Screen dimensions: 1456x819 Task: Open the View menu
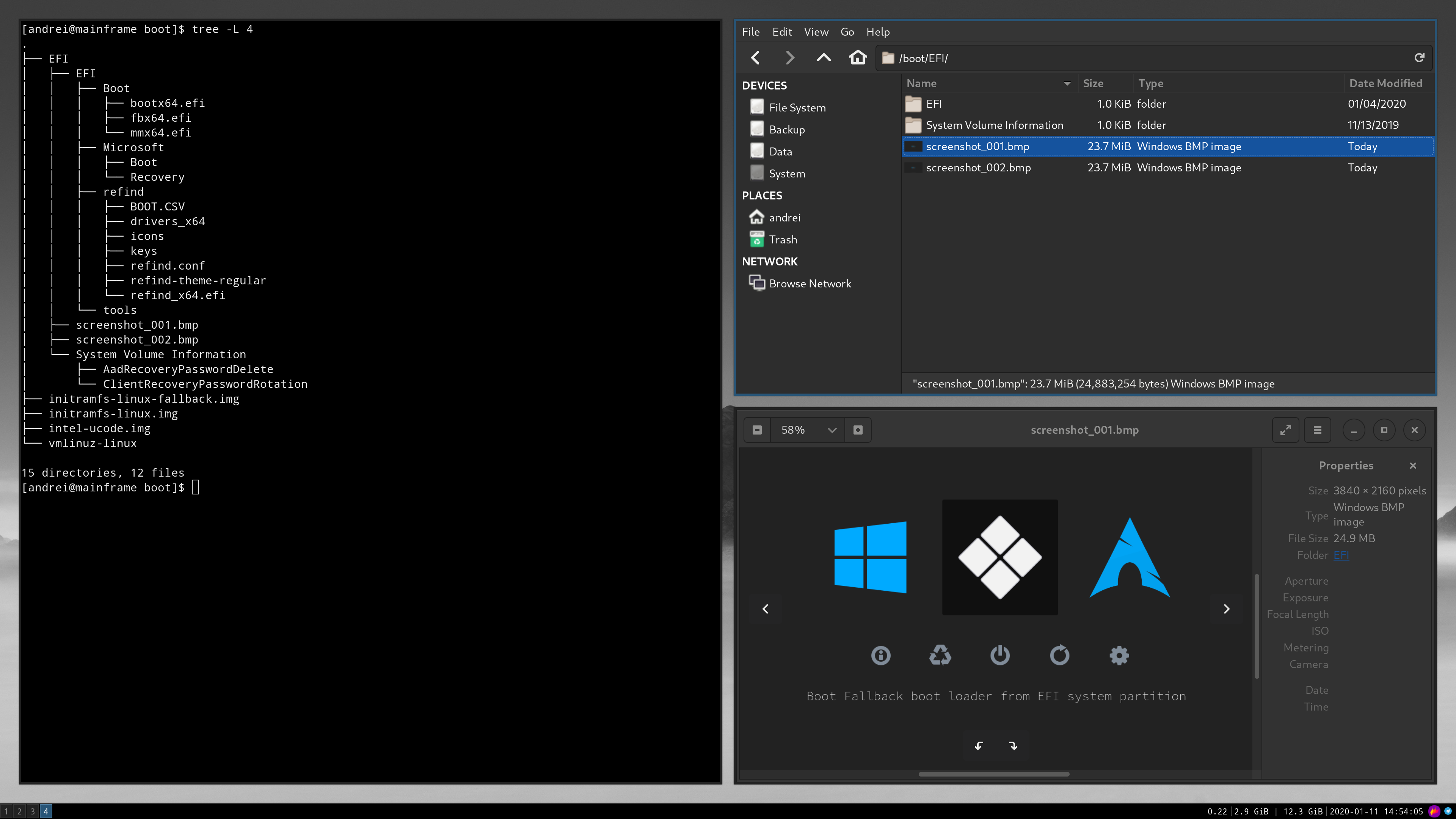click(816, 31)
